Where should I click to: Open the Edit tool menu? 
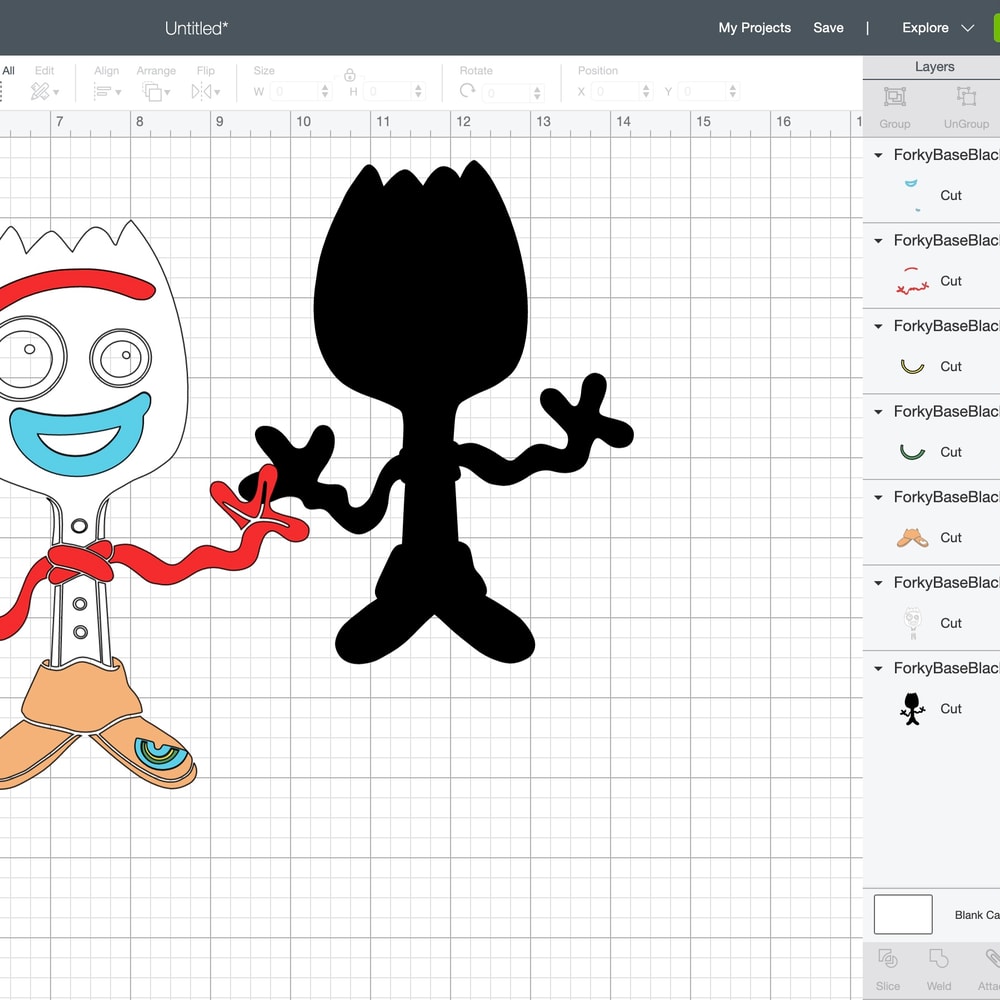click(44, 92)
